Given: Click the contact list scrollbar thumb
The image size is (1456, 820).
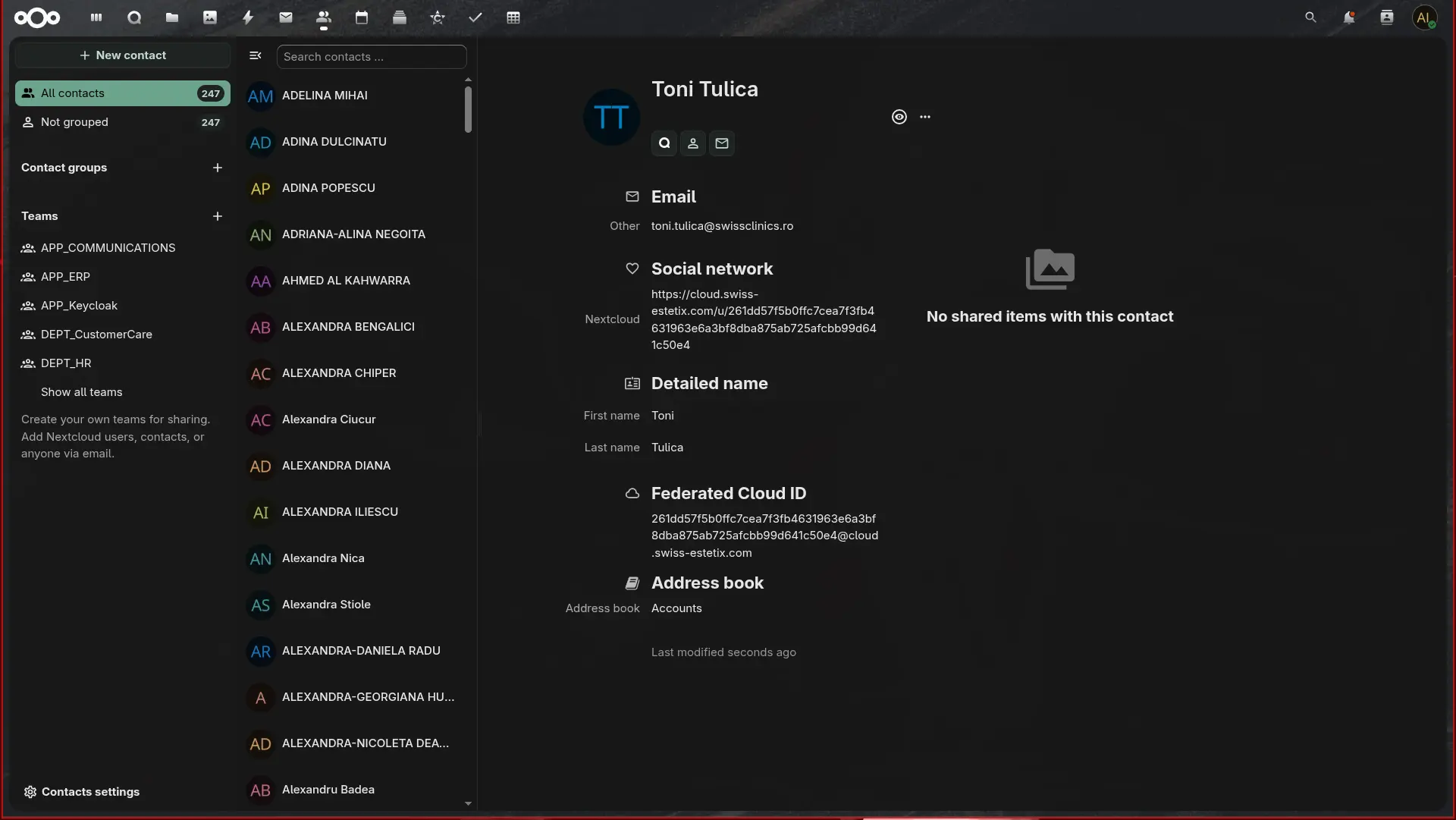Looking at the screenshot, I should 468,109.
